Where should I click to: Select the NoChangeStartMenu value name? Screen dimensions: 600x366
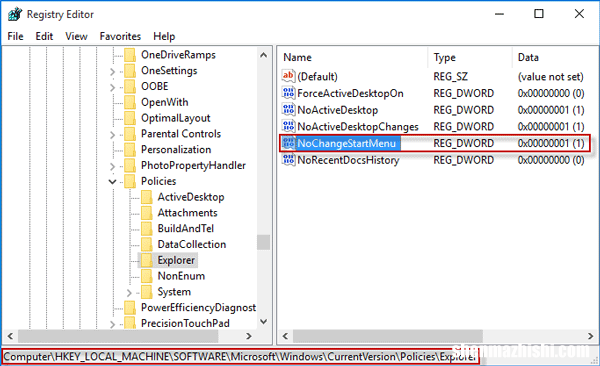coord(347,143)
